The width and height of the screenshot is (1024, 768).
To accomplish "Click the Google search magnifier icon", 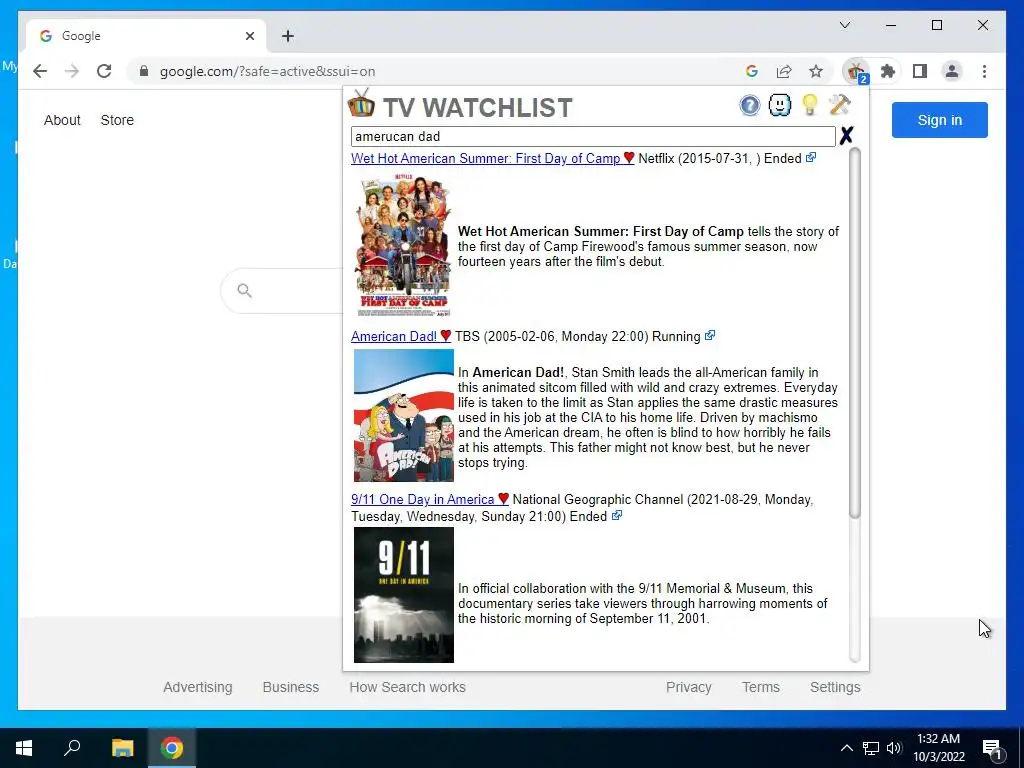I will (244, 291).
